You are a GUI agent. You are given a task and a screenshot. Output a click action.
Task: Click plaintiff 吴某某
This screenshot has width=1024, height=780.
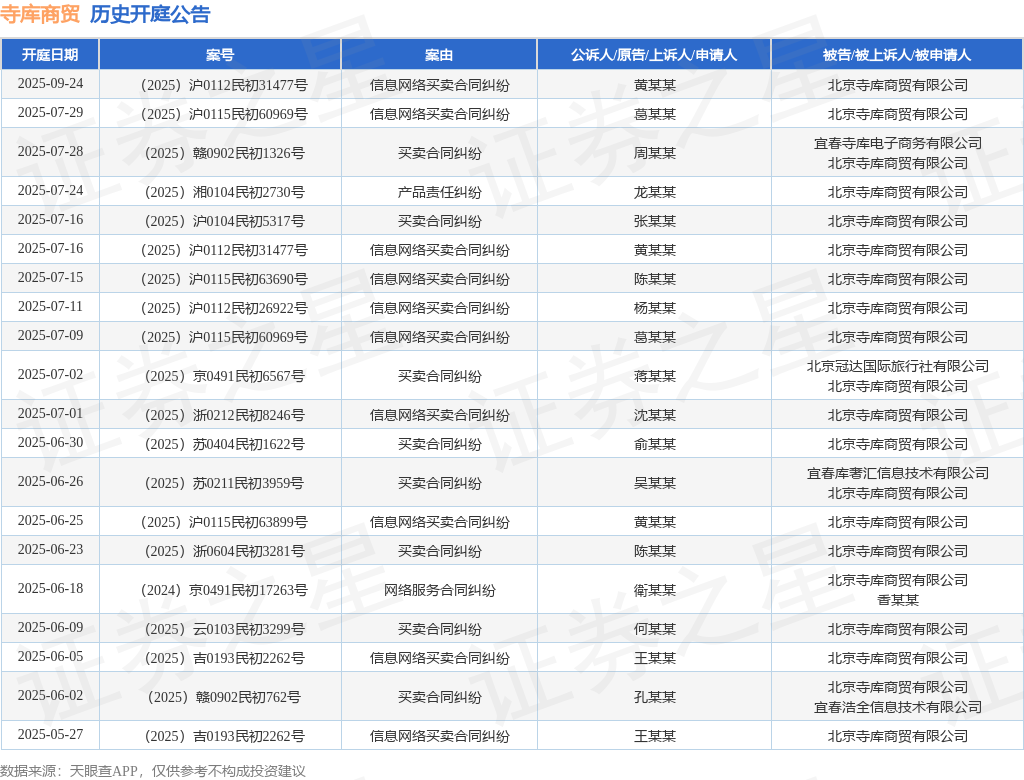point(654,483)
